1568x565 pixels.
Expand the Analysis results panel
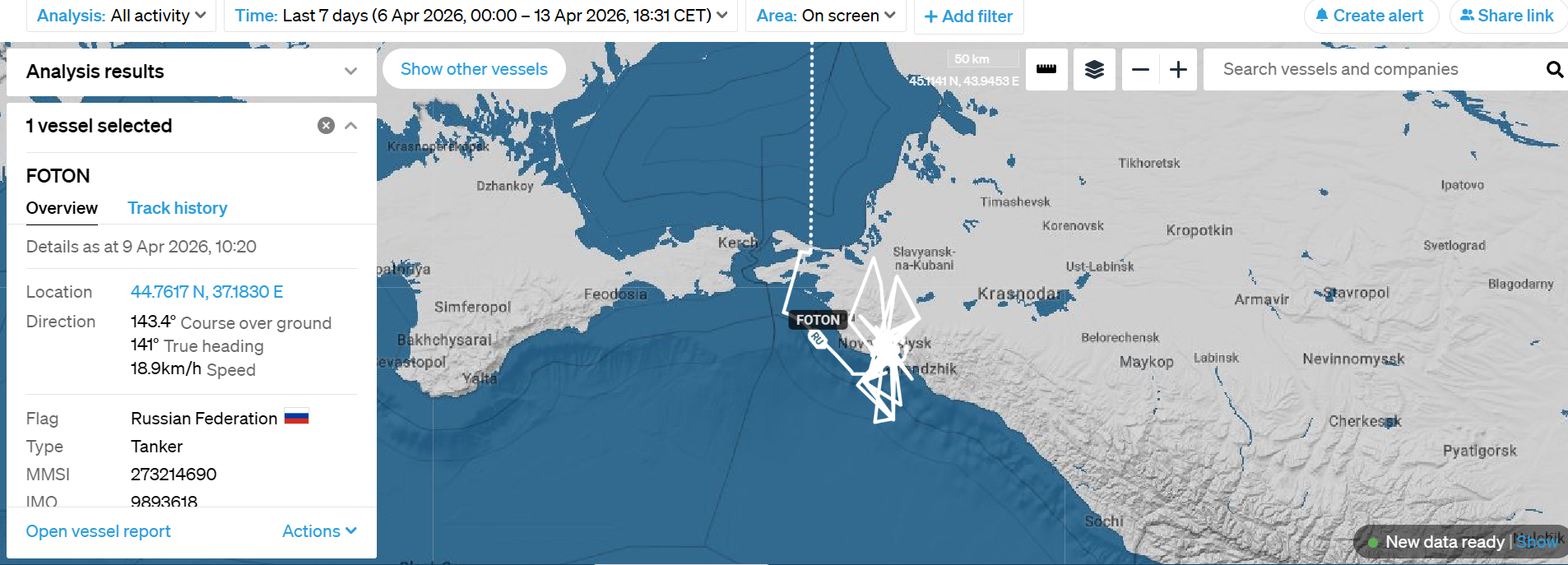pyautogui.click(x=351, y=71)
